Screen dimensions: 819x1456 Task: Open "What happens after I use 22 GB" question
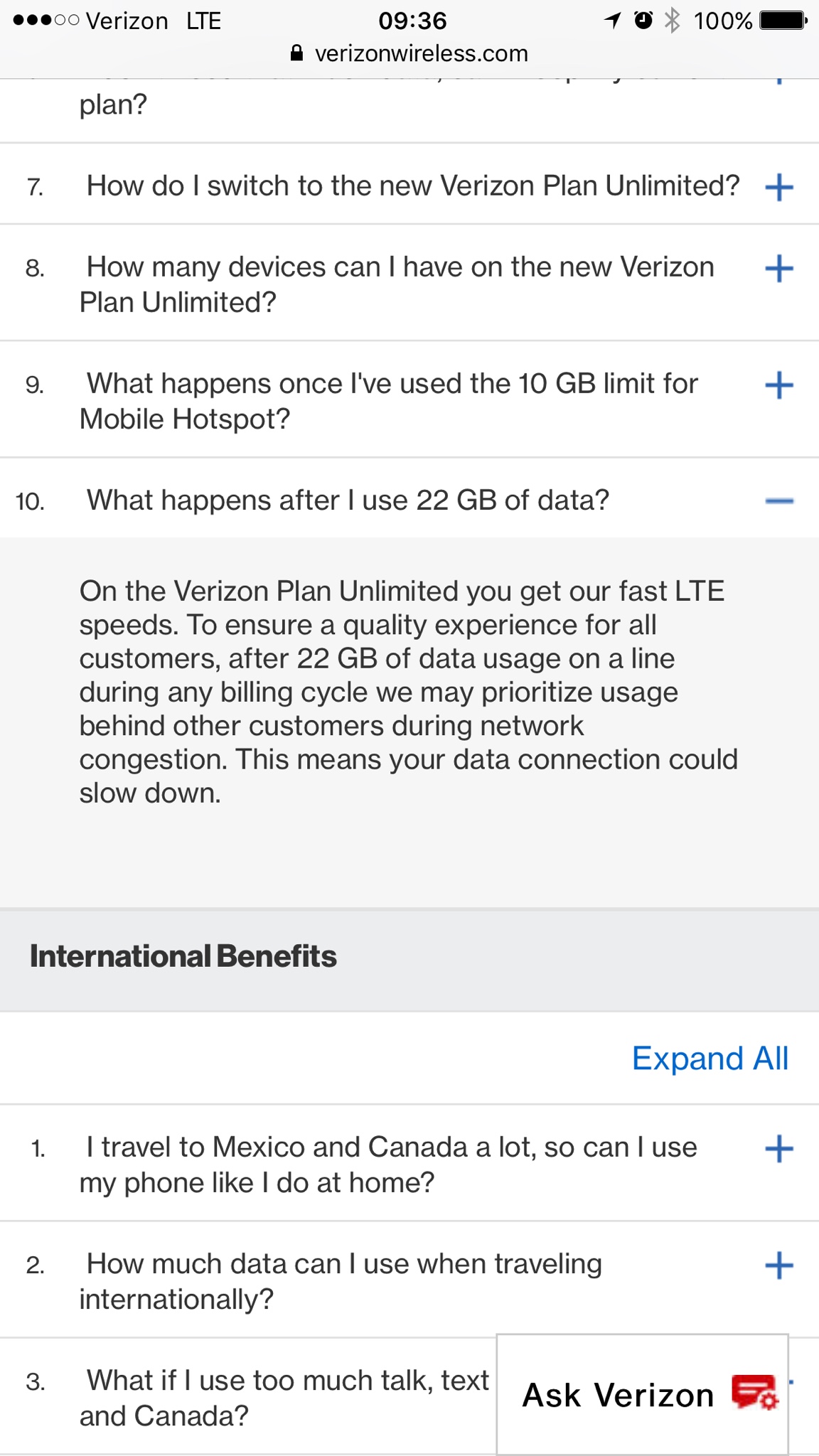348,500
